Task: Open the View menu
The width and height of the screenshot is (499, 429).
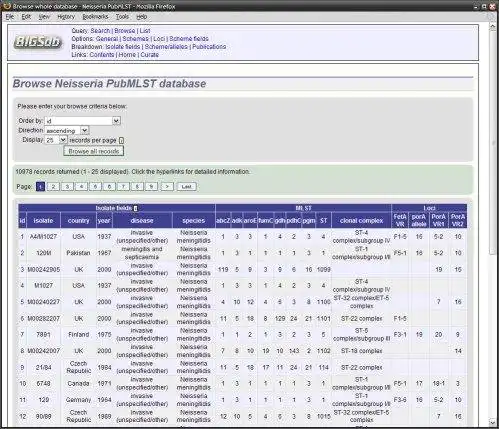Action: pyautogui.click(x=44, y=17)
